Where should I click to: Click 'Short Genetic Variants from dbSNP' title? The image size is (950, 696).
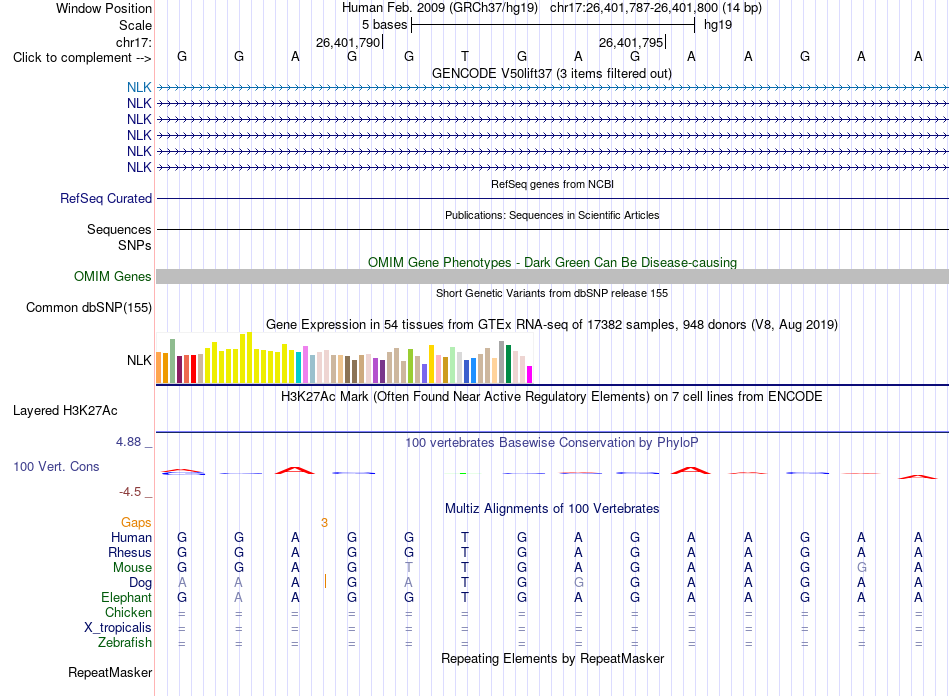coord(552,293)
